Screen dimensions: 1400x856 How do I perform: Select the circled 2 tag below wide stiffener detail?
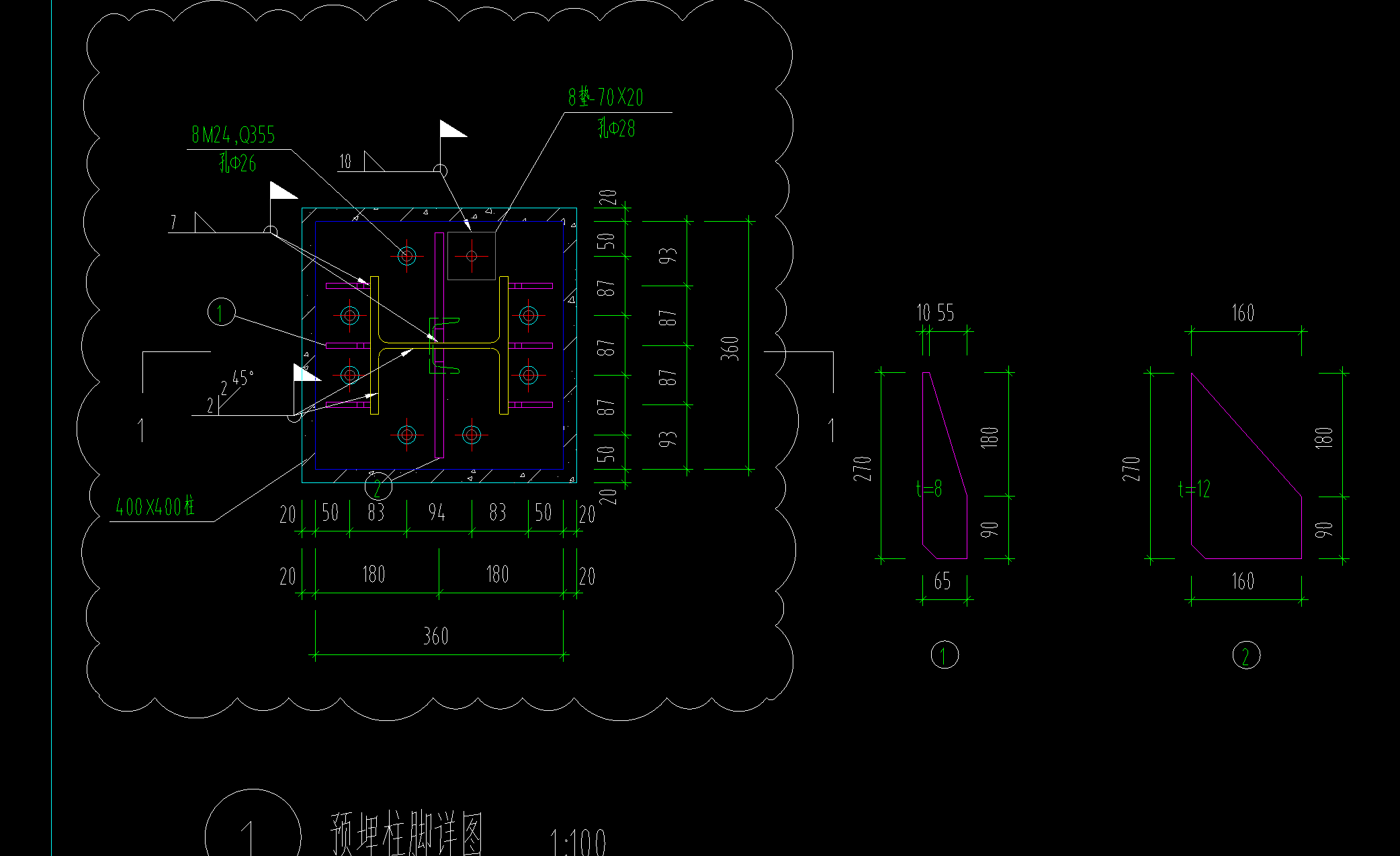pos(1246,655)
